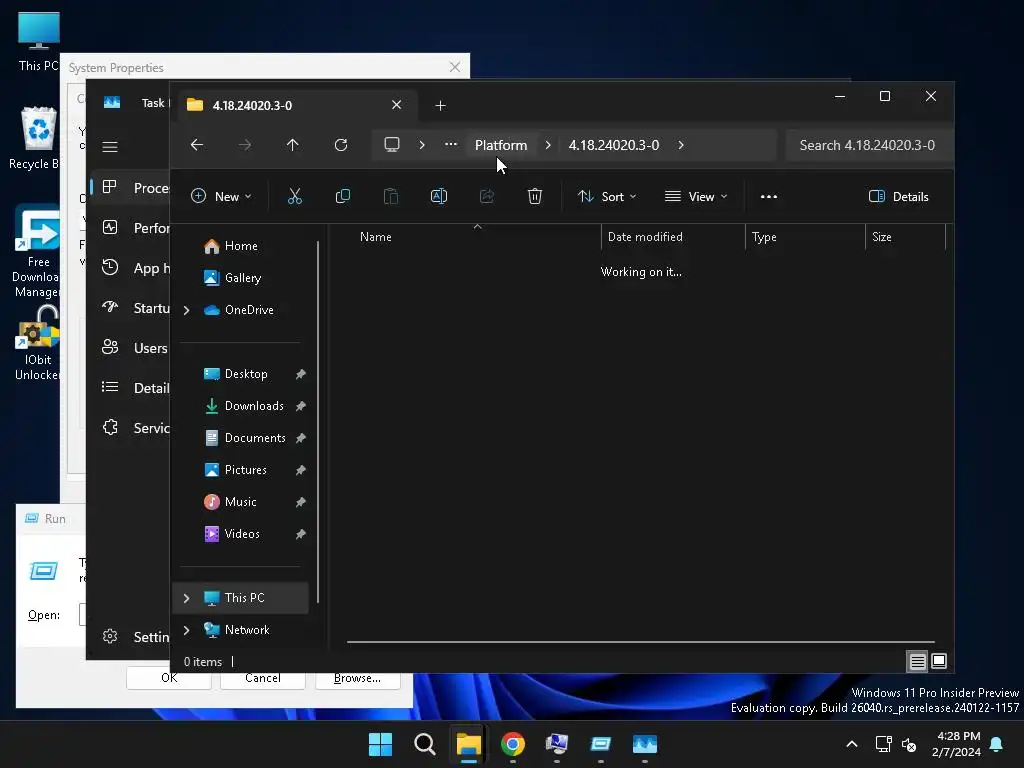This screenshot has height=768, width=1024.
Task: Open the New item dropdown
Action: [221, 197]
